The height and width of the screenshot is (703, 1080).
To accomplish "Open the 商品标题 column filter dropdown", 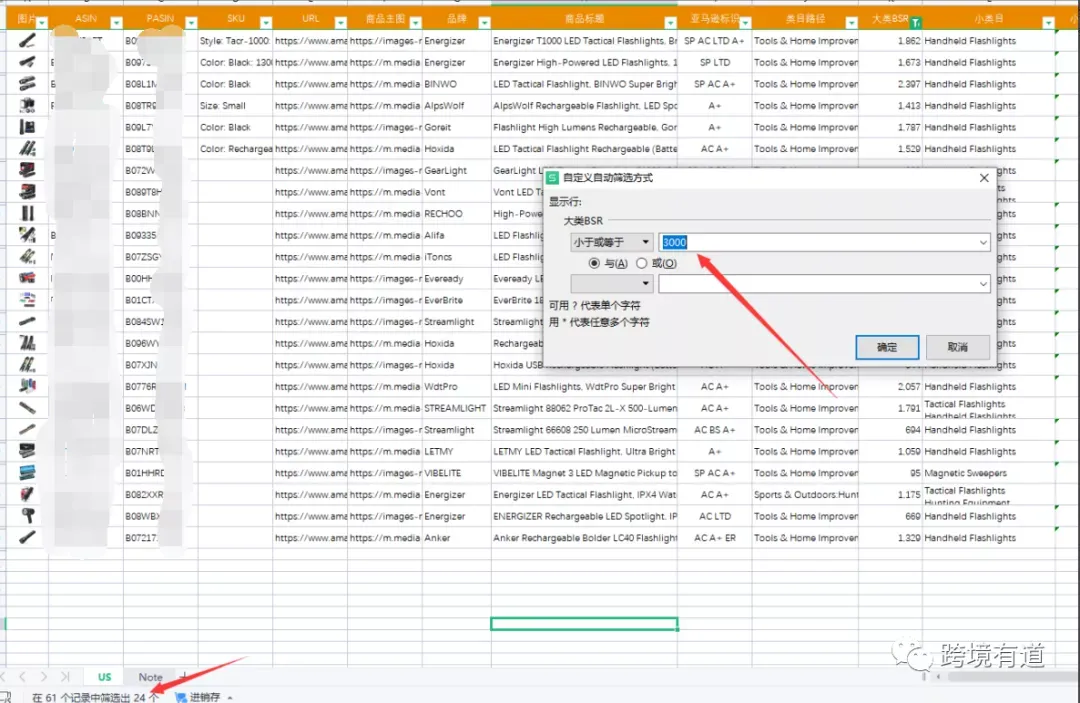I will (x=670, y=23).
